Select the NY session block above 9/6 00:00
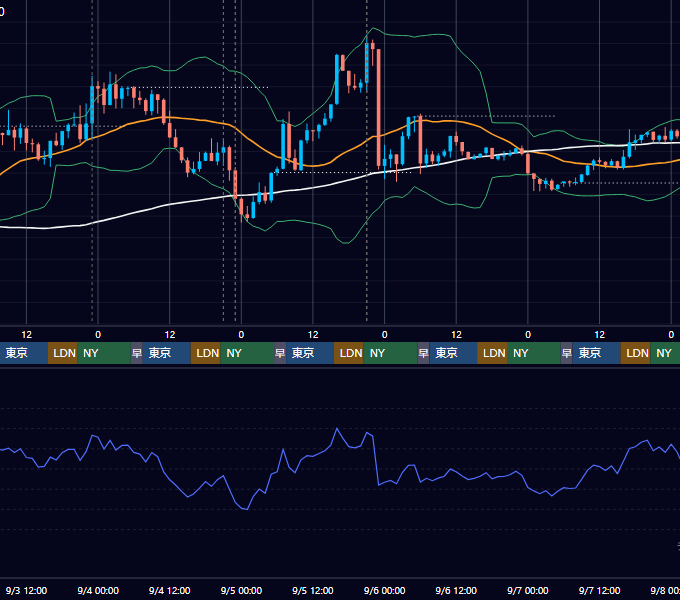This screenshot has width=680, height=600. (390, 353)
